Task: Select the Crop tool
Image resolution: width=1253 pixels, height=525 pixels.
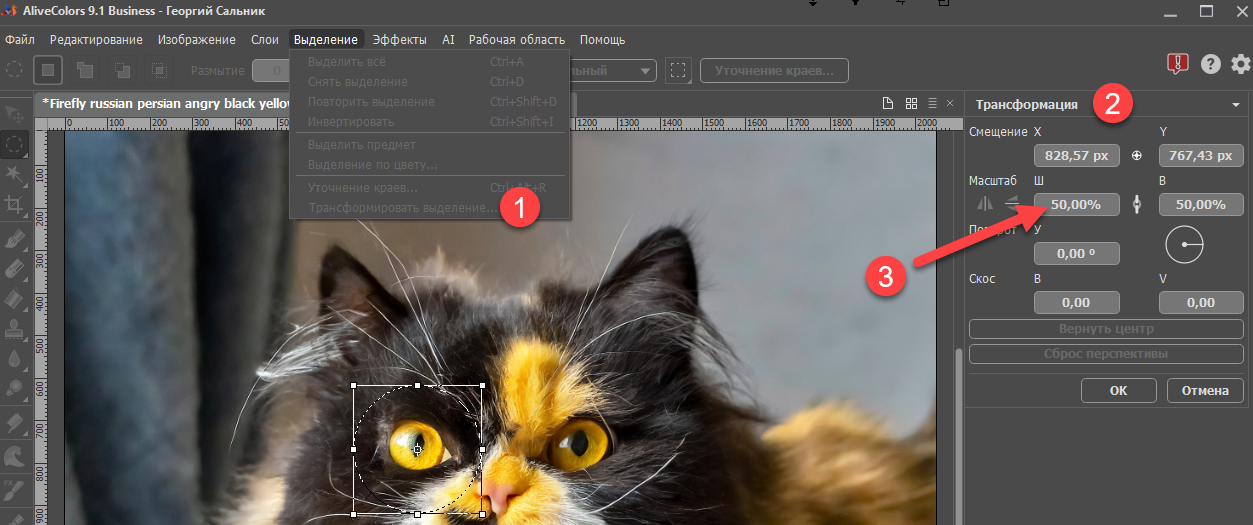Action: click(x=15, y=204)
